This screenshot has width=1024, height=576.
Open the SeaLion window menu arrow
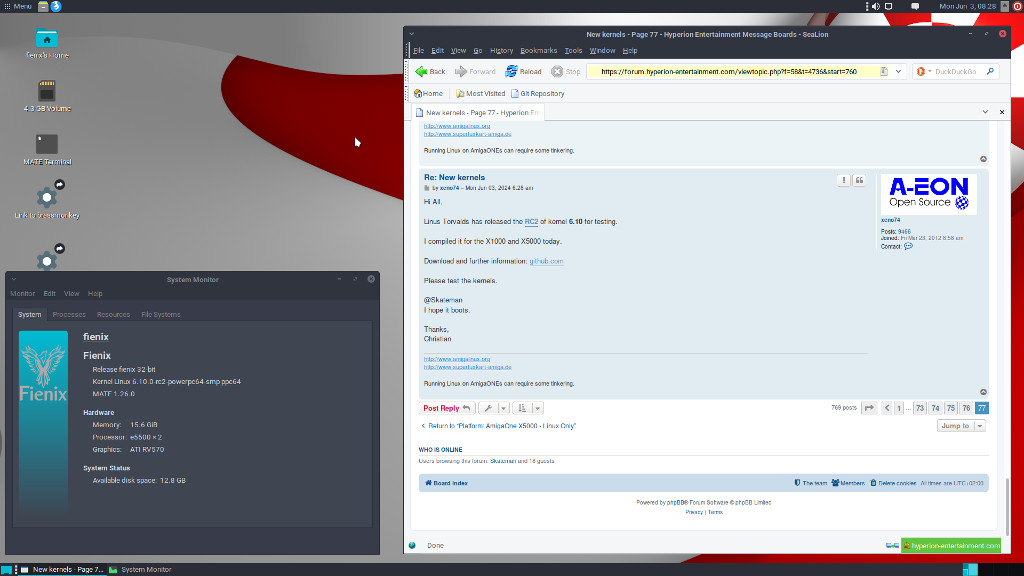pyautogui.click(x=411, y=34)
